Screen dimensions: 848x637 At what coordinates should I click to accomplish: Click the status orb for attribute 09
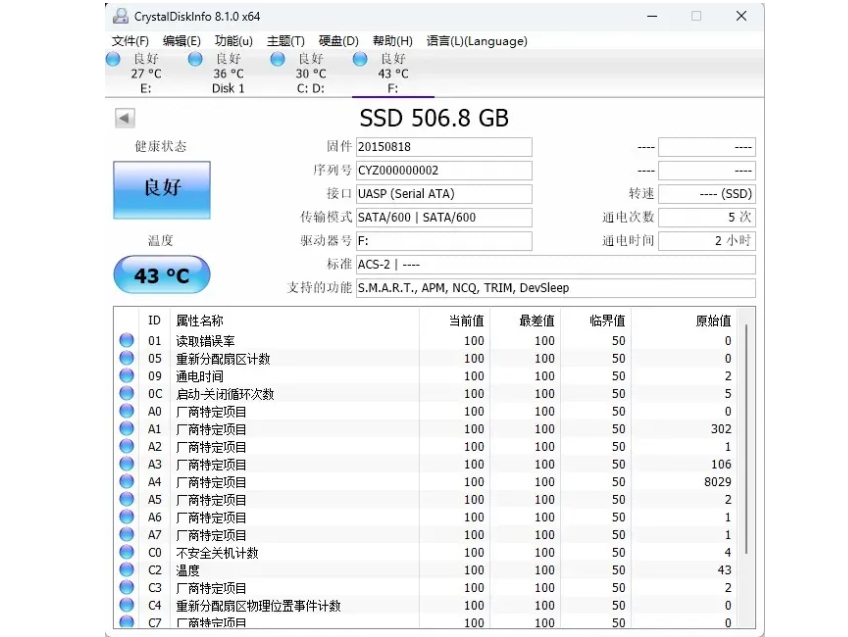[x=127, y=375]
